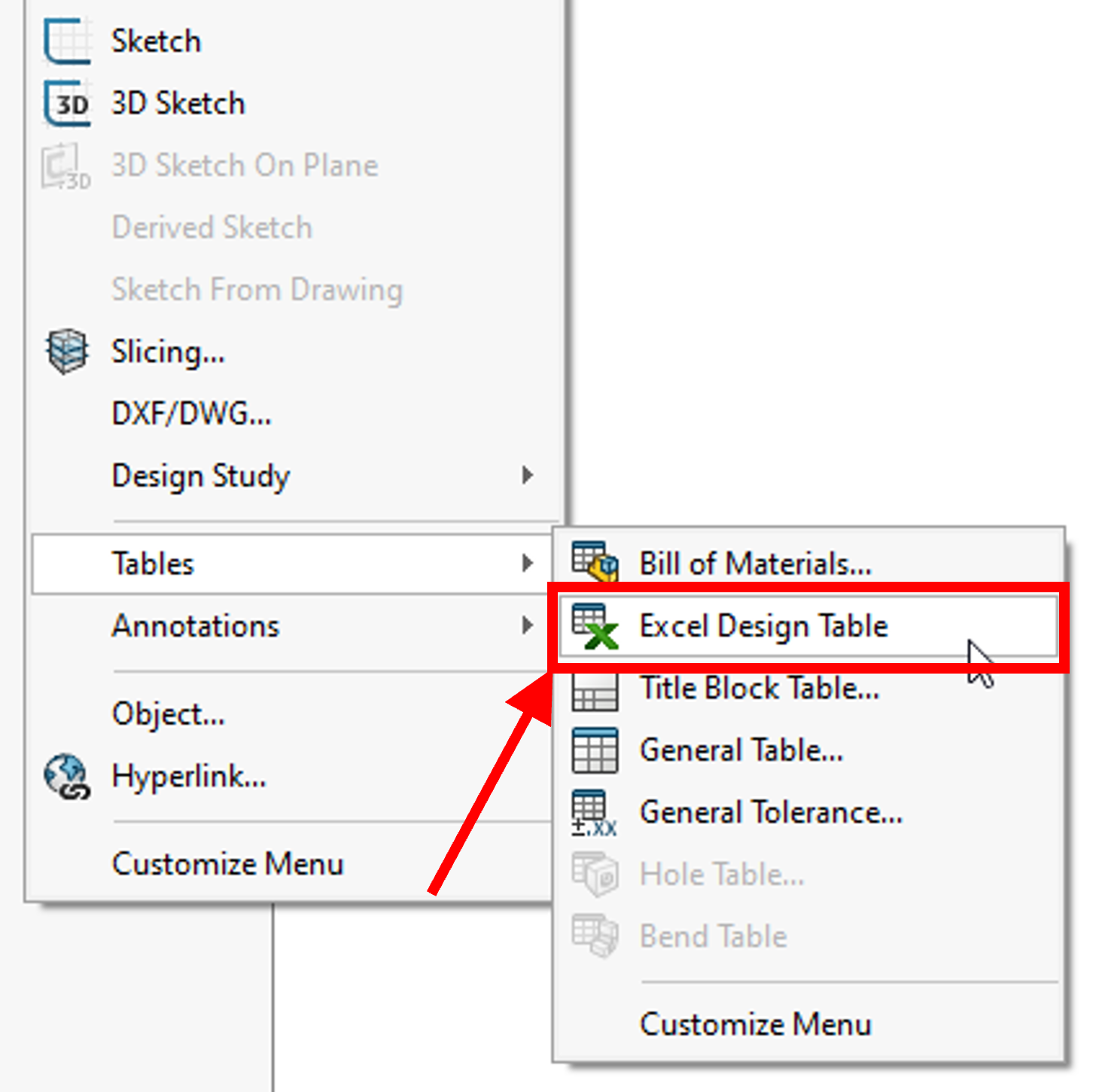Viewport: 1105px width, 1092px height.
Task: Click the Bill of Materials icon
Action: tap(595, 561)
